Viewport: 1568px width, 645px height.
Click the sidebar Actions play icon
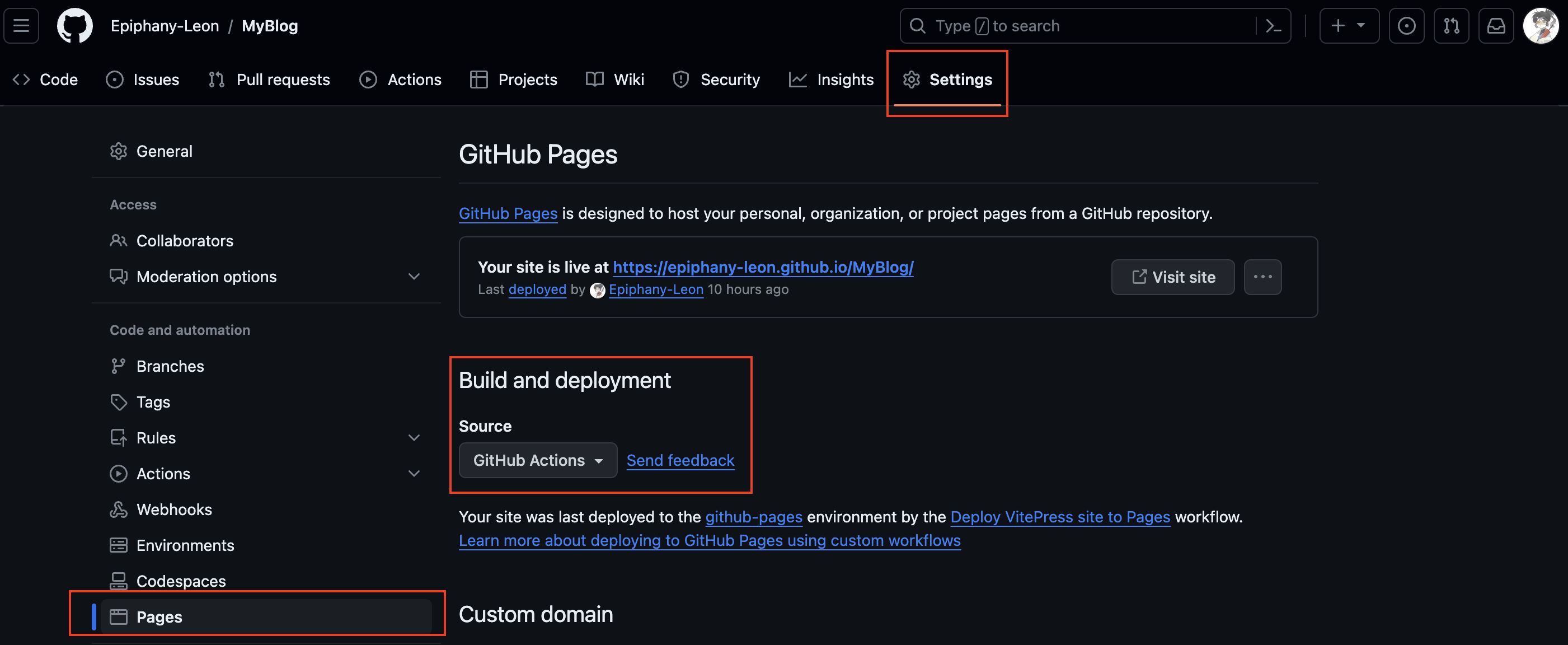click(x=118, y=474)
